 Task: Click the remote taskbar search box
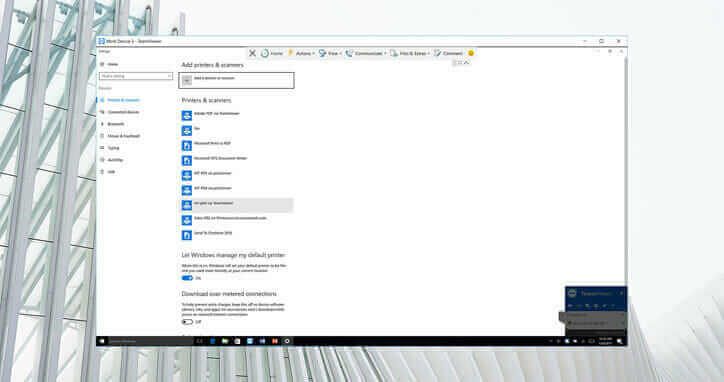(150, 341)
